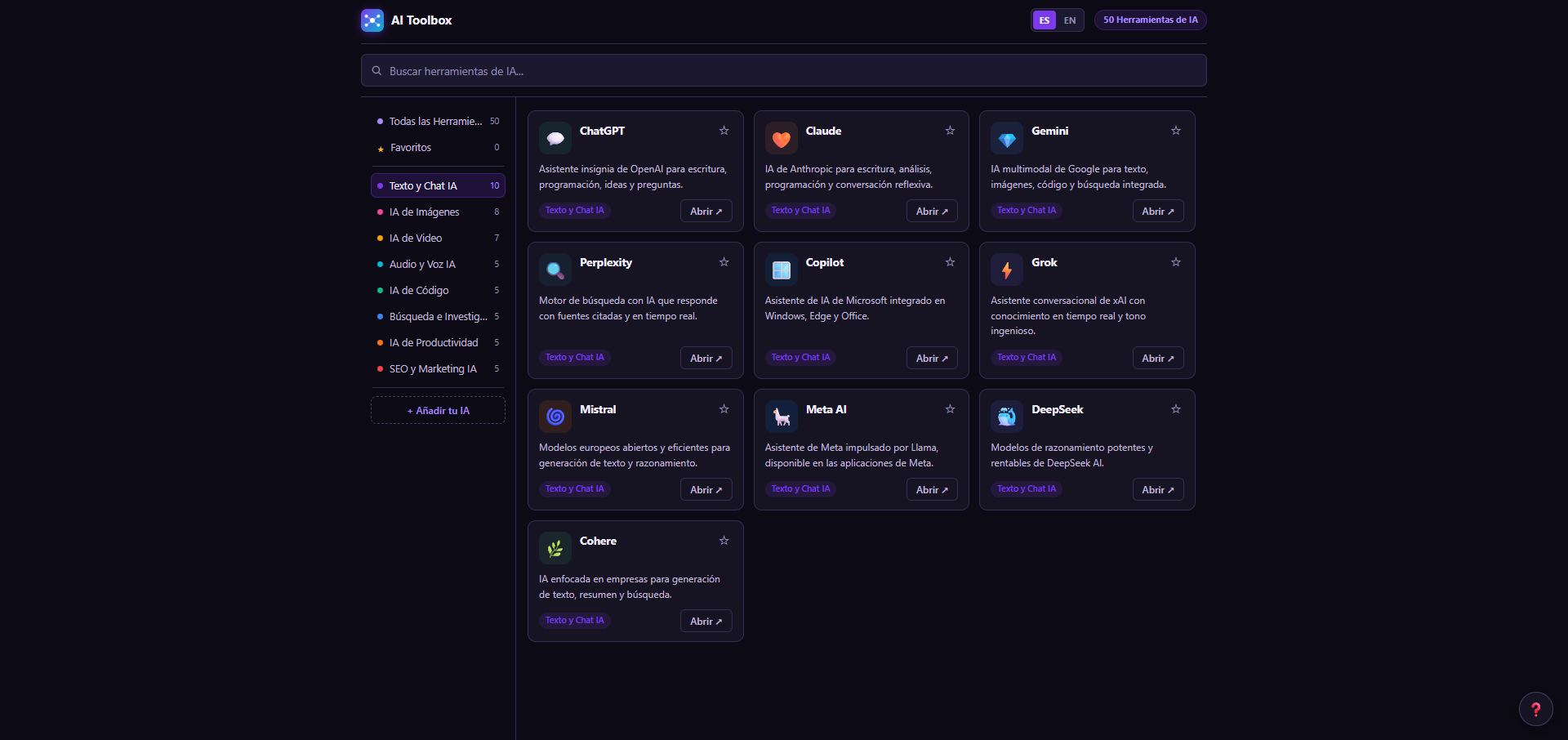Click the Mistral spiral icon
Image resolution: width=1568 pixels, height=740 pixels.
tap(555, 417)
